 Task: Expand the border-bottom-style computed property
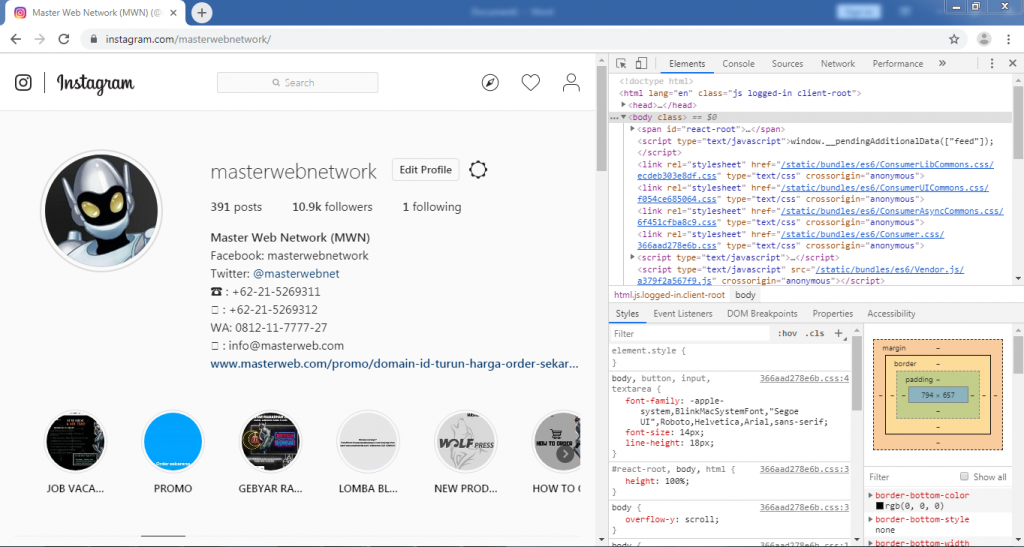[x=871, y=519]
